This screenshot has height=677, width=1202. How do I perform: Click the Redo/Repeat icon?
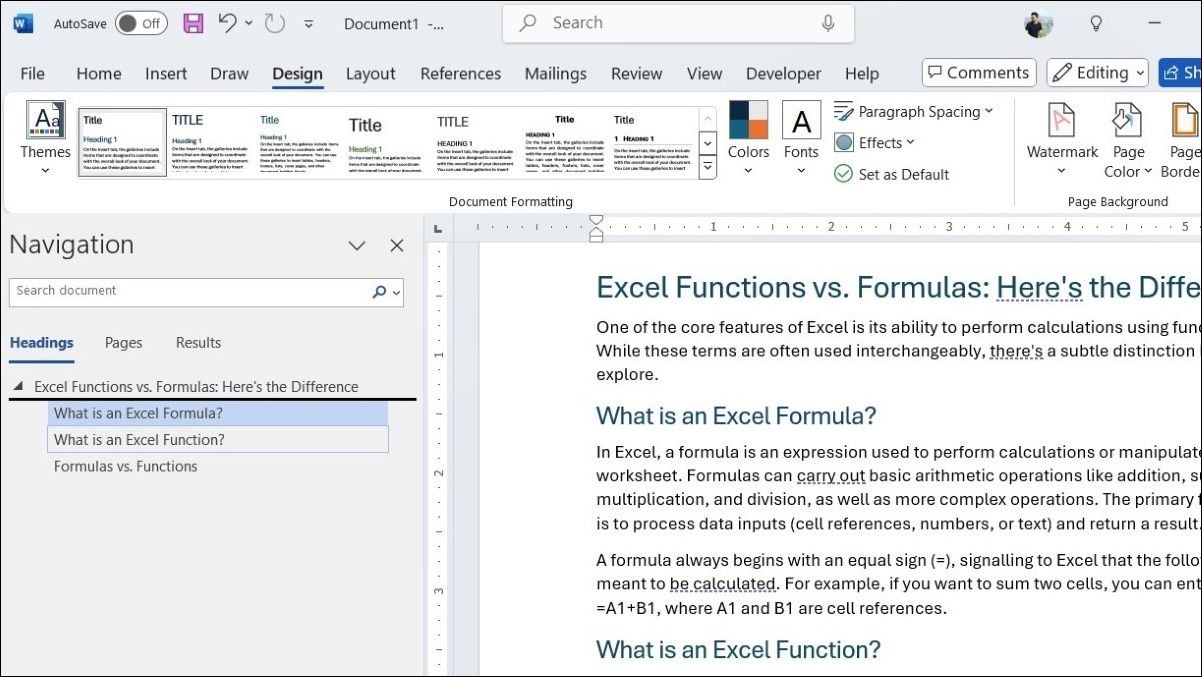[x=275, y=23]
